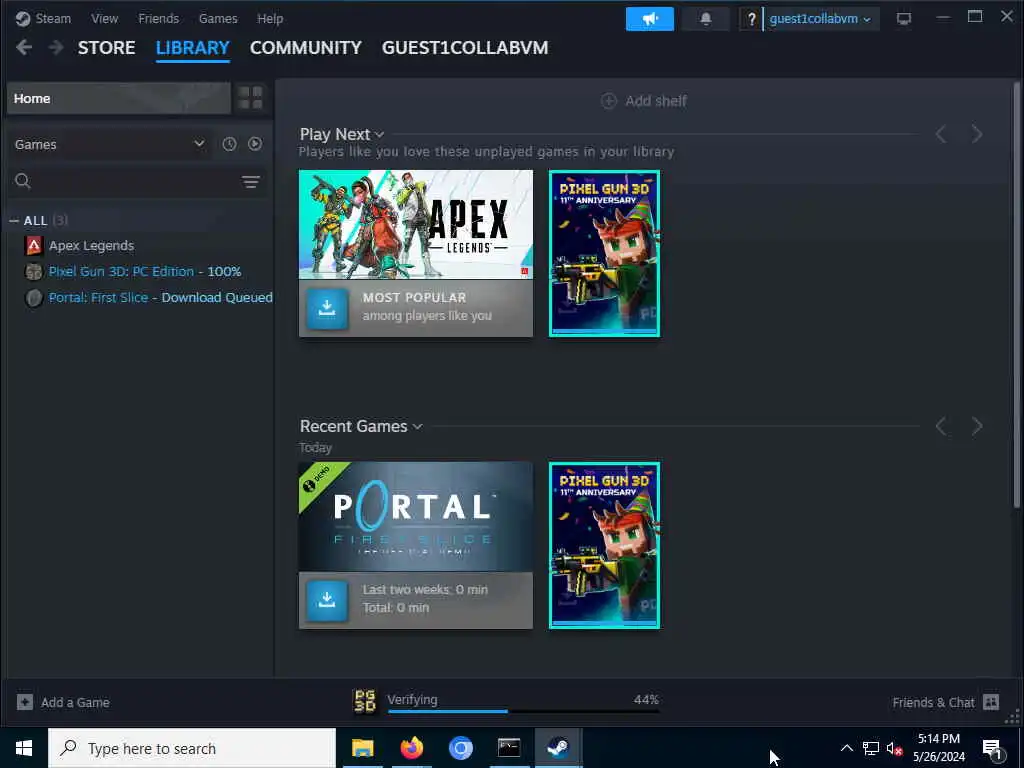Open the guest1collabvm account dropdown
The height and width of the screenshot is (768, 1024).
pyautogui.click(x=820, y=19)
